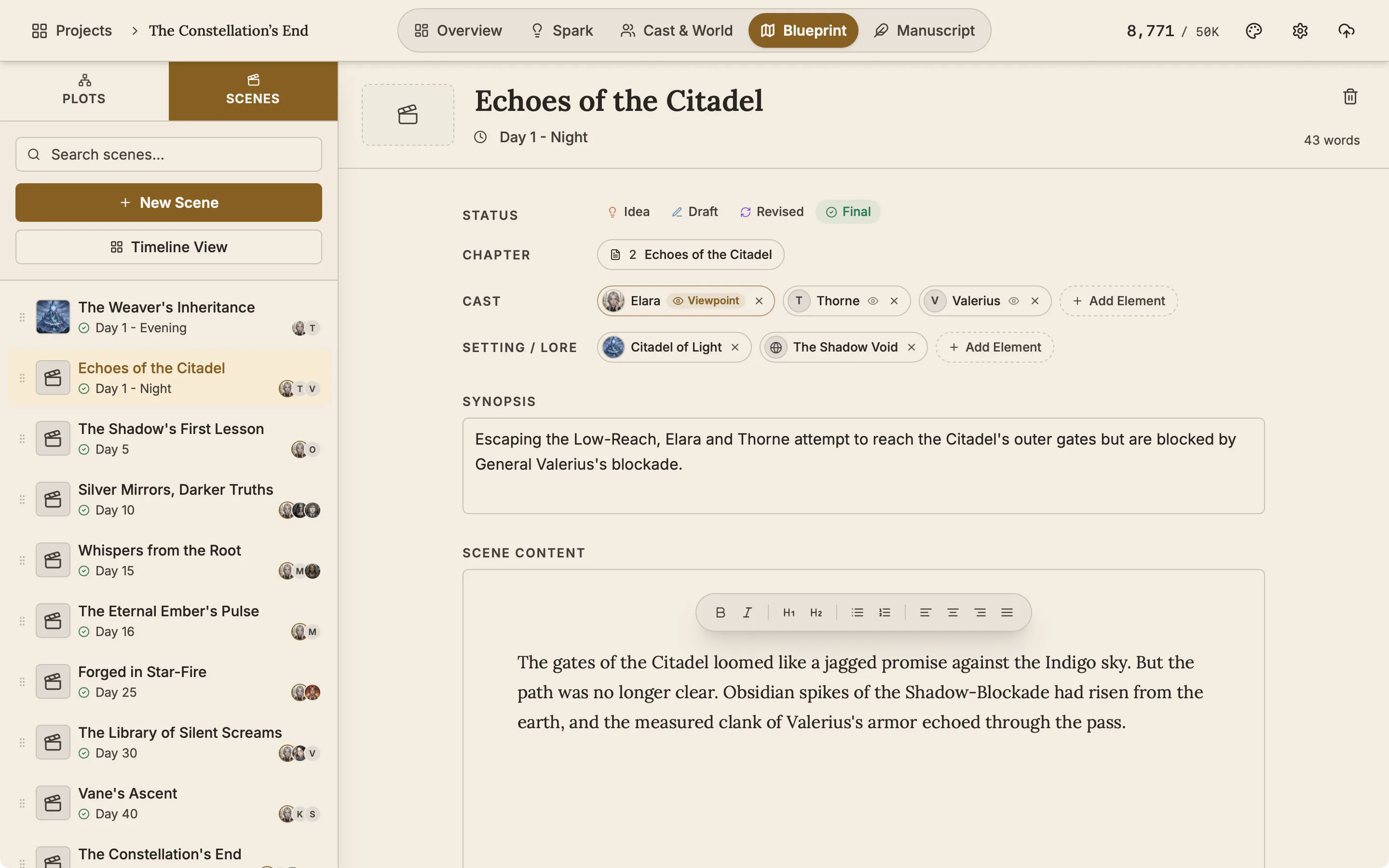Click the Projects grid icon
Viewport: 1389px width, 868px height.
[40, 30]
